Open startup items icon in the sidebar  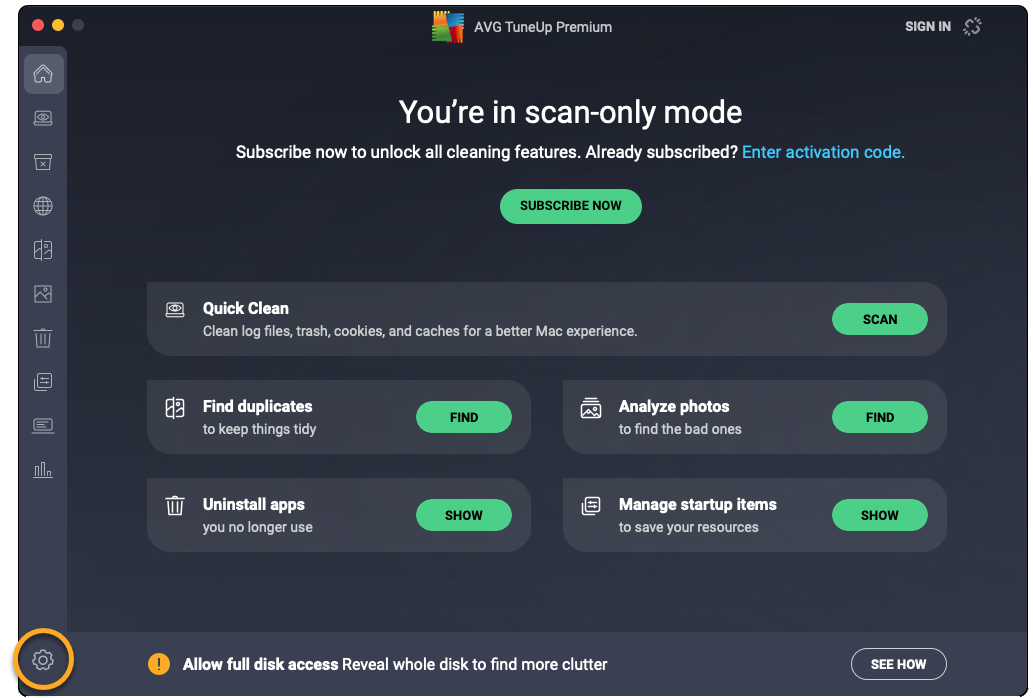pyautogui.click(x=43, y=382)
